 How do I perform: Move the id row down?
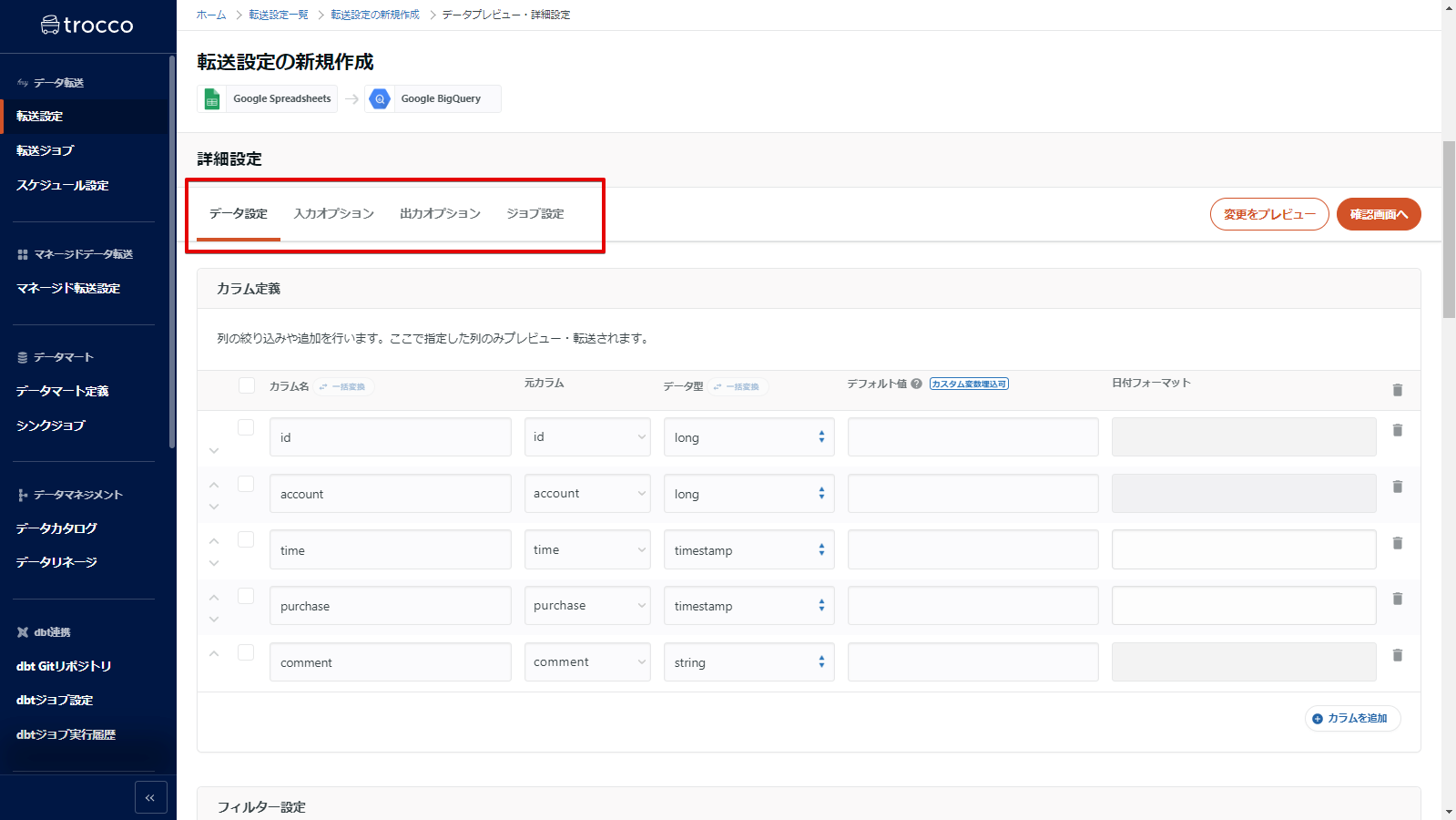[x=214, y=451]
